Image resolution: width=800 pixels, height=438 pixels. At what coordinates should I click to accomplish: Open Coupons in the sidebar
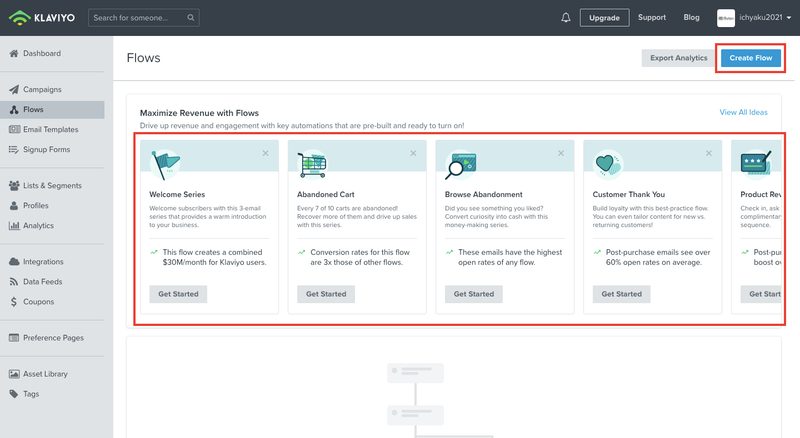tap(38, 302)
